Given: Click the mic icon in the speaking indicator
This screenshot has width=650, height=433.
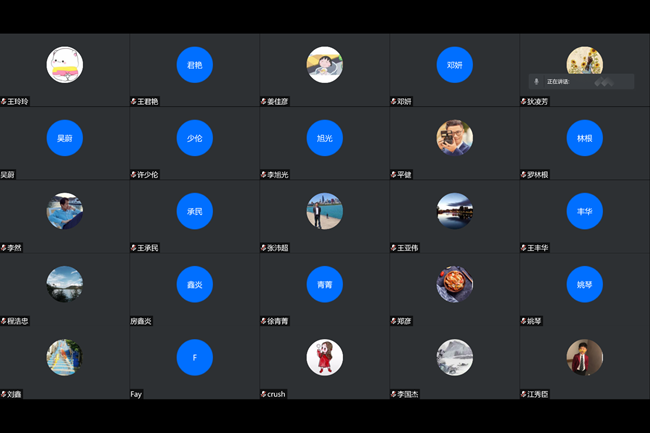Looking at the screenshot, I should 537,82.
